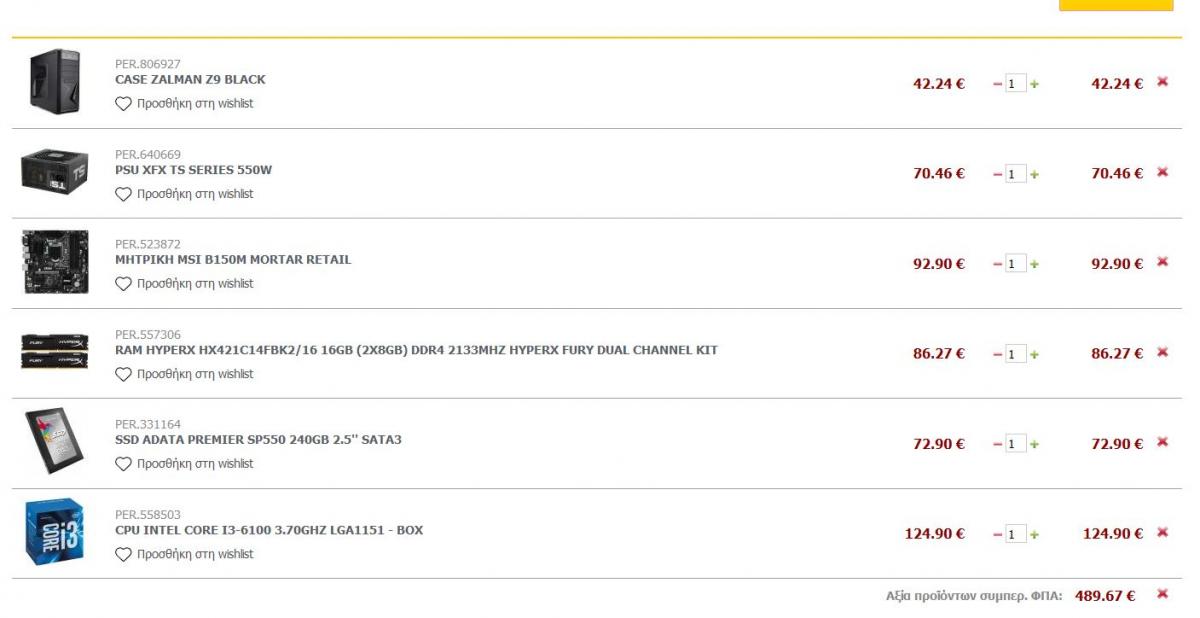This screenshot has height=618, width=1200.
Task: Decrease quantity of PSU XFX TS 550W
Action: pos(997,174)
